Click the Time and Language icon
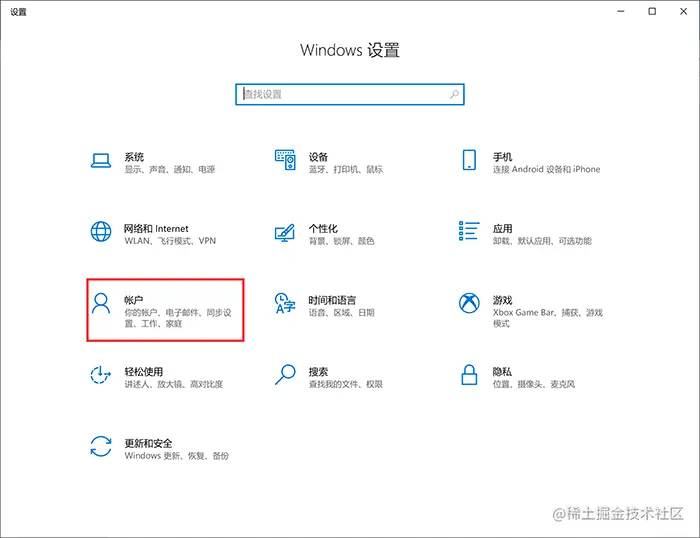 coord(285,303)
